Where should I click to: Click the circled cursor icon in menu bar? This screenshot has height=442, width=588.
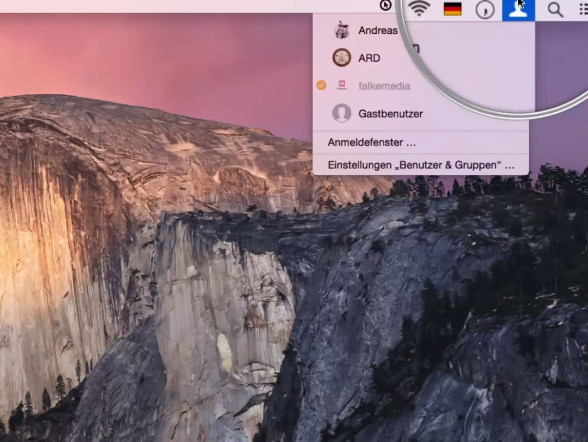pos(386,5)
